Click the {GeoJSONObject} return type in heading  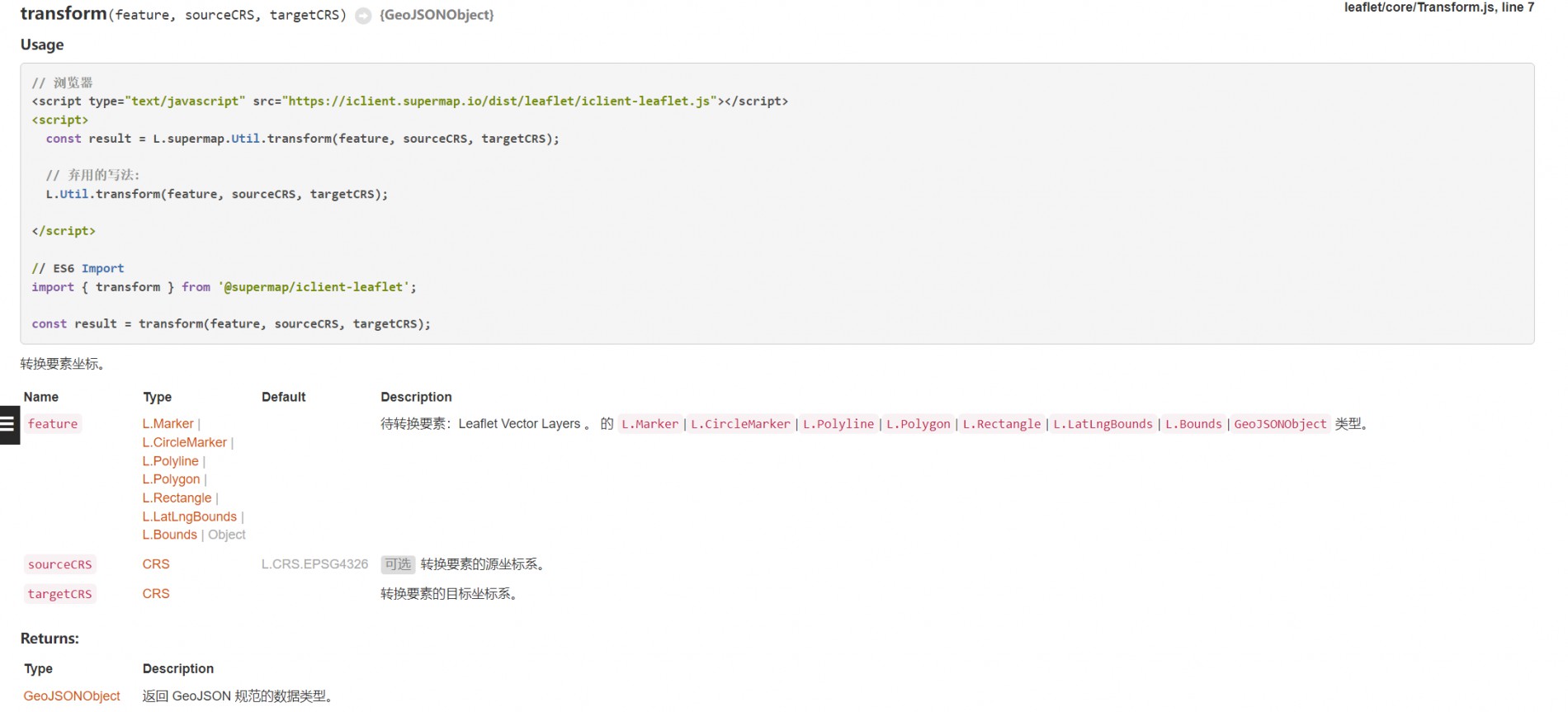click(437, 15)
